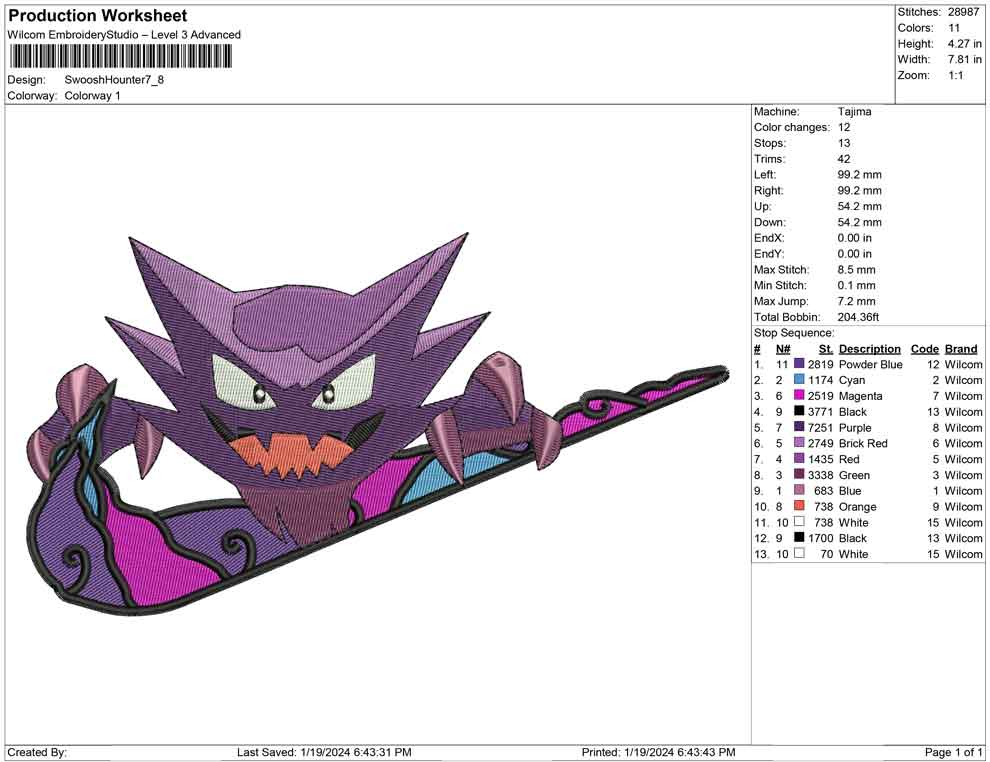Image resolution: width=990 pixels, height=762 pixels.
Task: Select the Max Stitch value 8.5 mm
Action: click(x=857, y=269)
